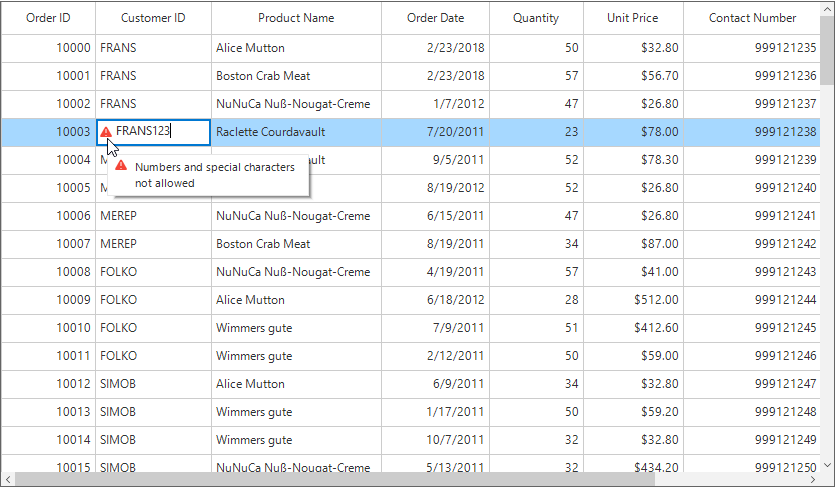Click the right arrow of horizontal scrollbar
The image size is (837, 496).
[x=813, y=479]
